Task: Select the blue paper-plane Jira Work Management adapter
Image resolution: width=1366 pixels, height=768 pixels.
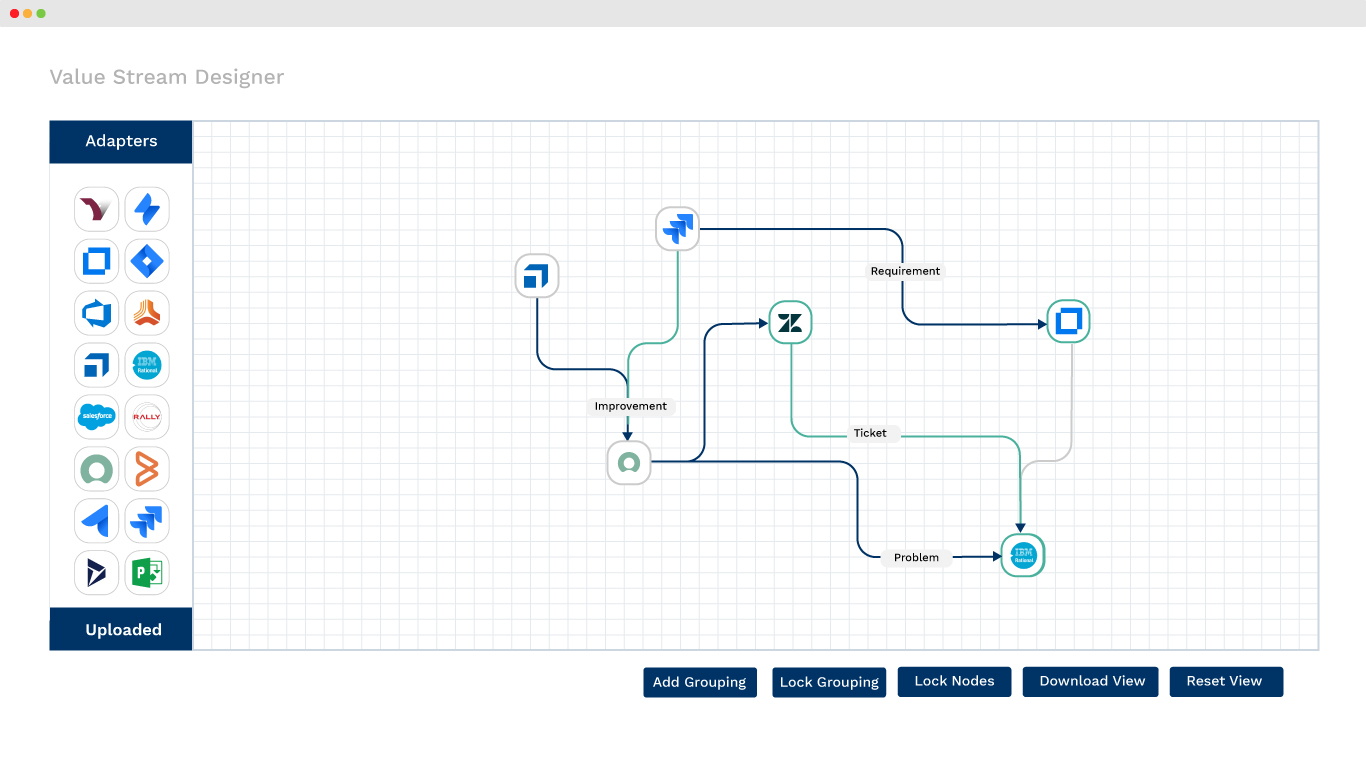Action: pos(97,521)
